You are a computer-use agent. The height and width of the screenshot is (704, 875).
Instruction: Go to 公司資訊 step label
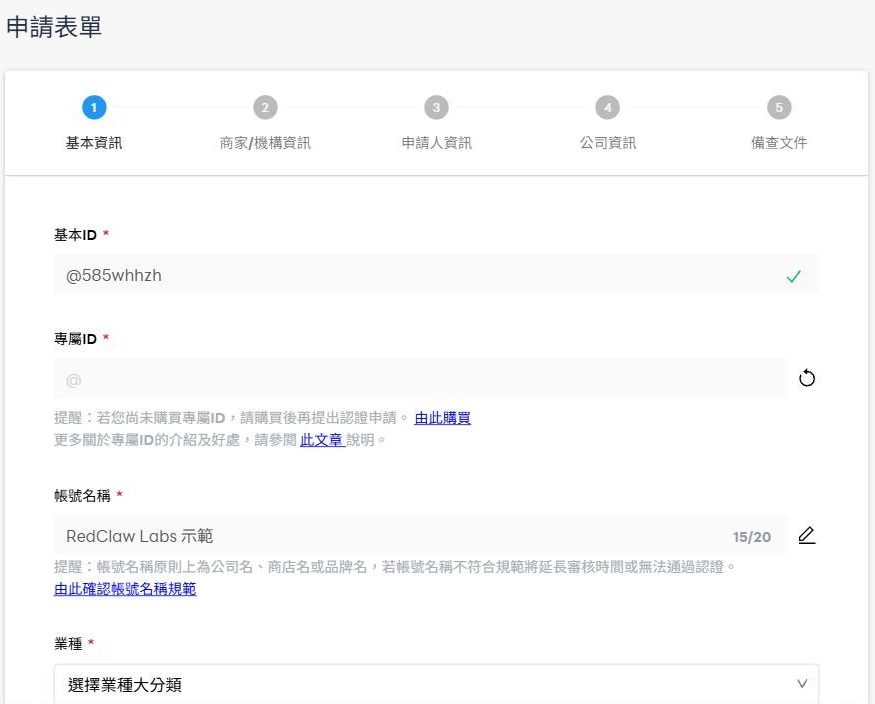(608, 143)
